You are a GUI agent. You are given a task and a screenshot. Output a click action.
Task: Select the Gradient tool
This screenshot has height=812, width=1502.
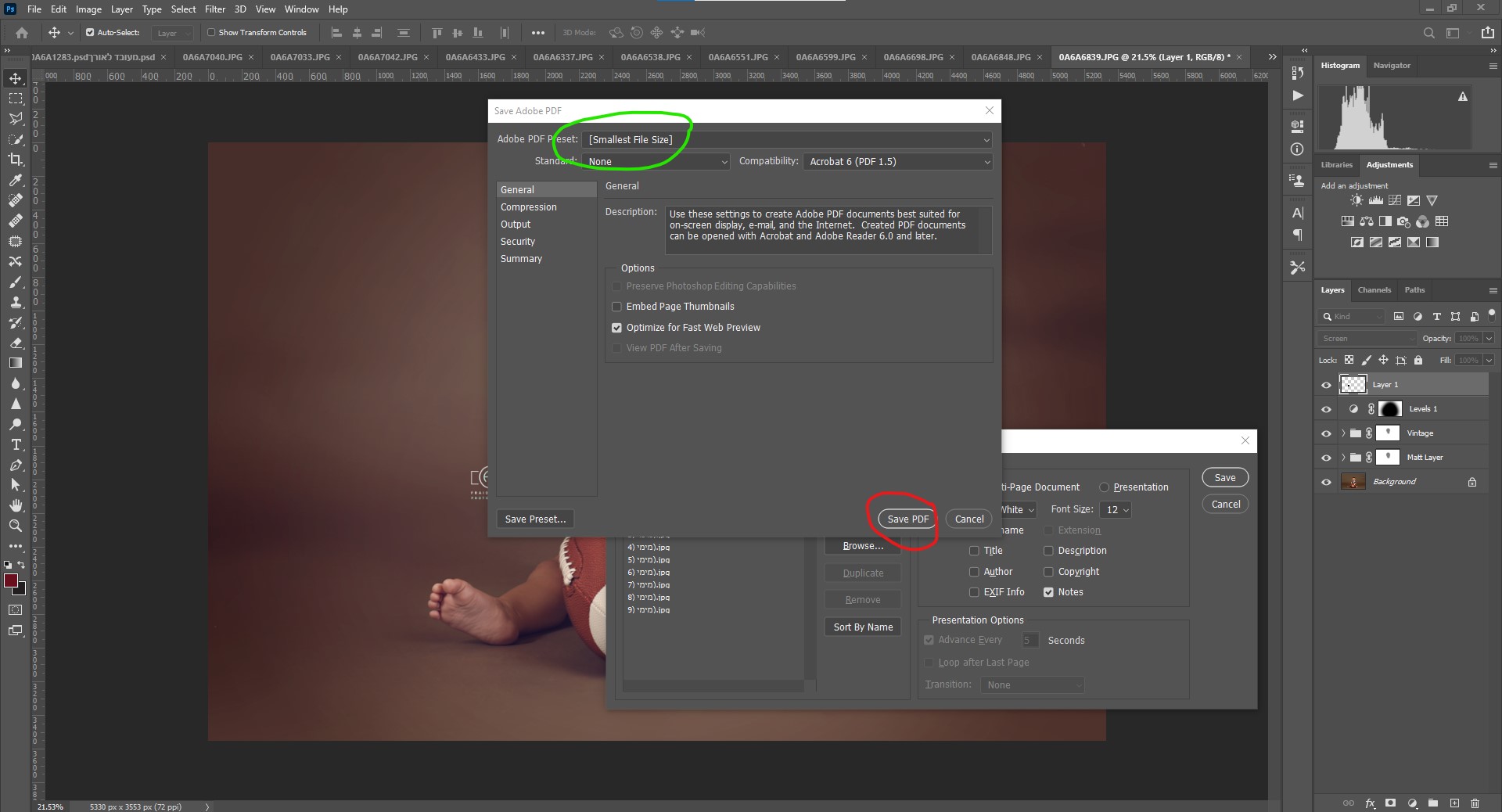[x=16, y=363]
